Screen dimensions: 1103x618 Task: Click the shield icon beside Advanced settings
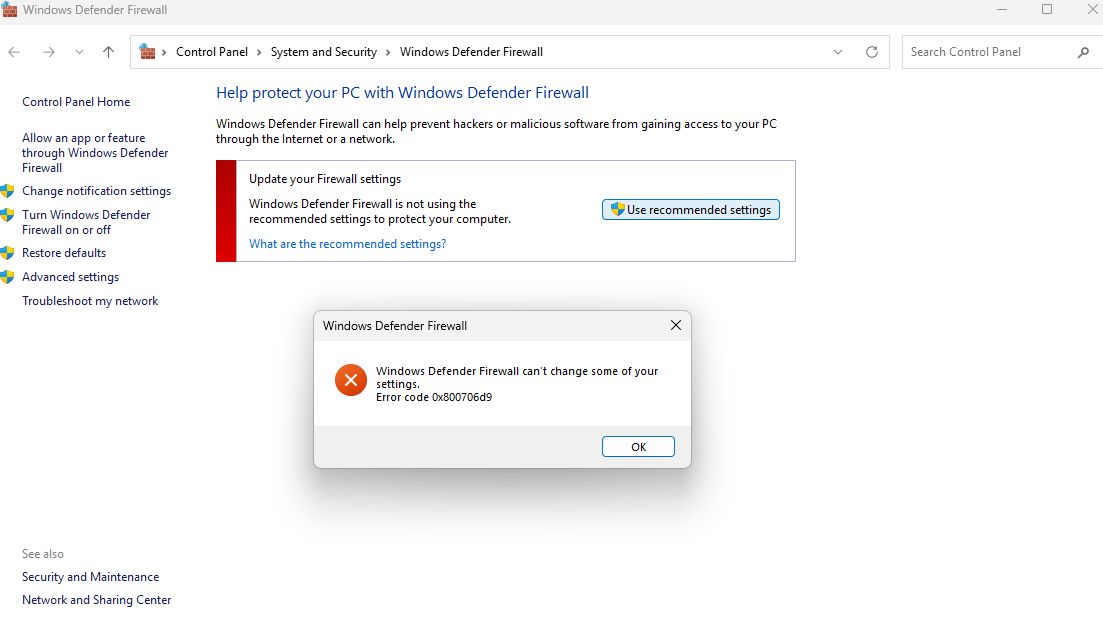8,277
